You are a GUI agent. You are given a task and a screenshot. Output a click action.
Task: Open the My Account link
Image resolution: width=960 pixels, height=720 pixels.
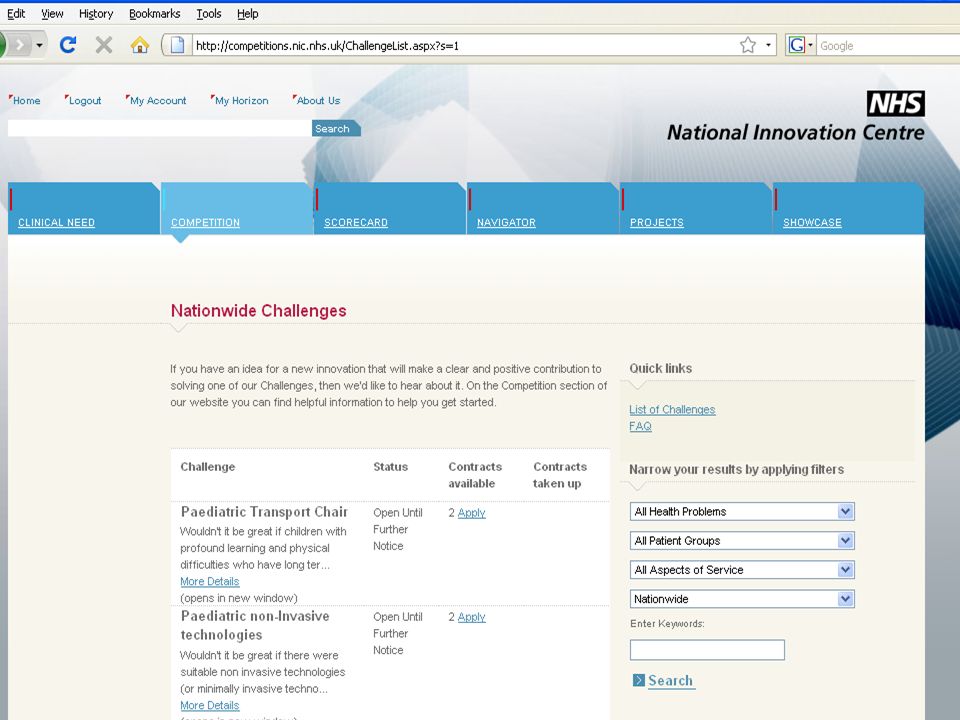tap(158, 100)
